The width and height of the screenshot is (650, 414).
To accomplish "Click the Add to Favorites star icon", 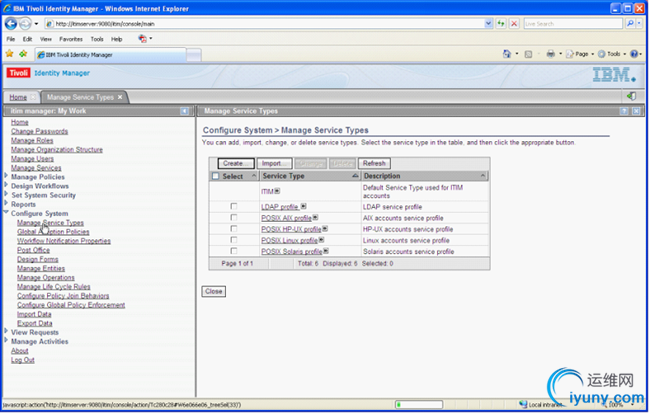I will (23, 53).
